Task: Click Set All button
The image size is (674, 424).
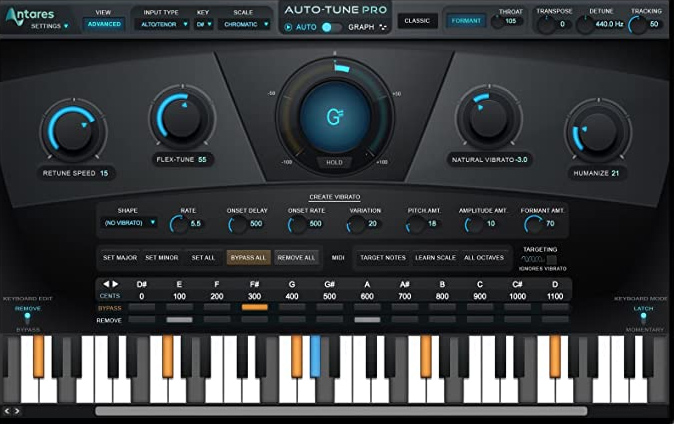Action: tap(203, 258)
